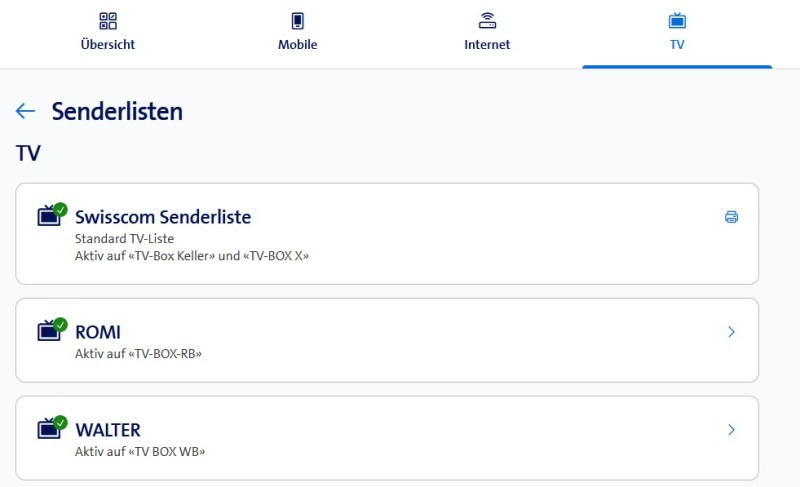This screenshot has height=487, width=800.
Task: Expand the ROMI list chevron
Action: coord(731,332)
